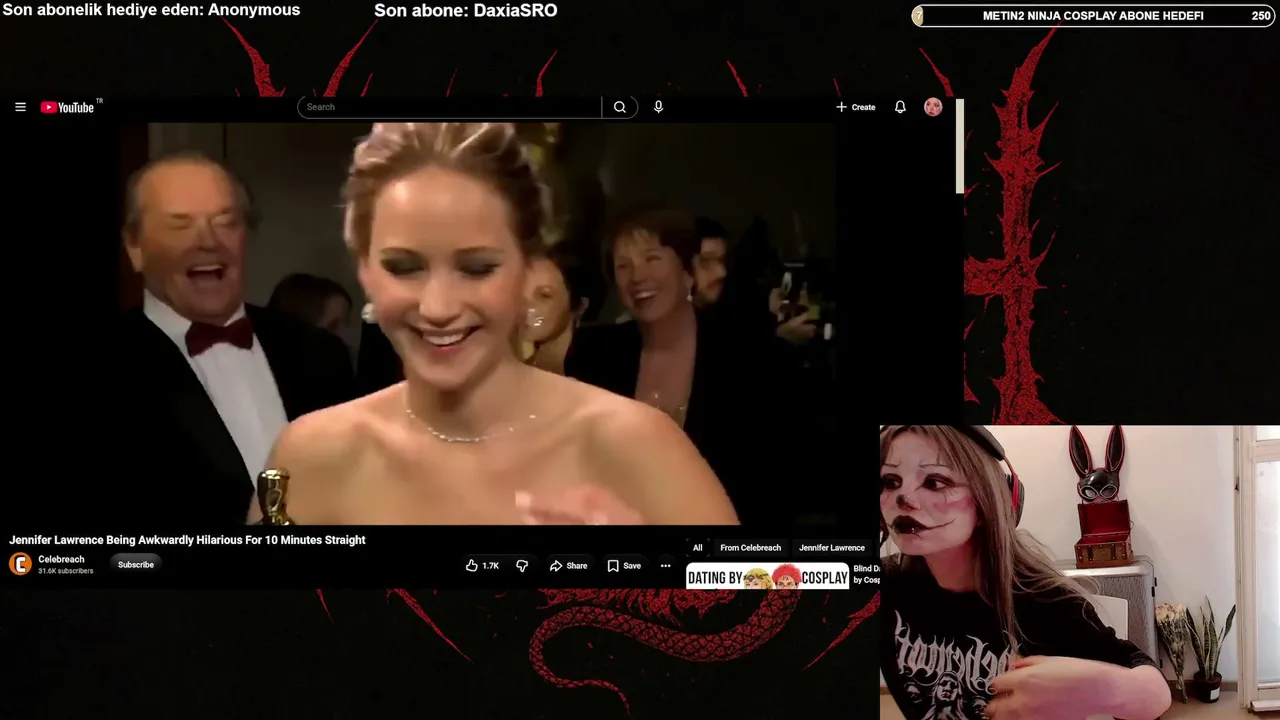Viewport: 1280px width, 720px height.
Task: Select the From Celebreach filter chip
Action: tap(751, 548)
